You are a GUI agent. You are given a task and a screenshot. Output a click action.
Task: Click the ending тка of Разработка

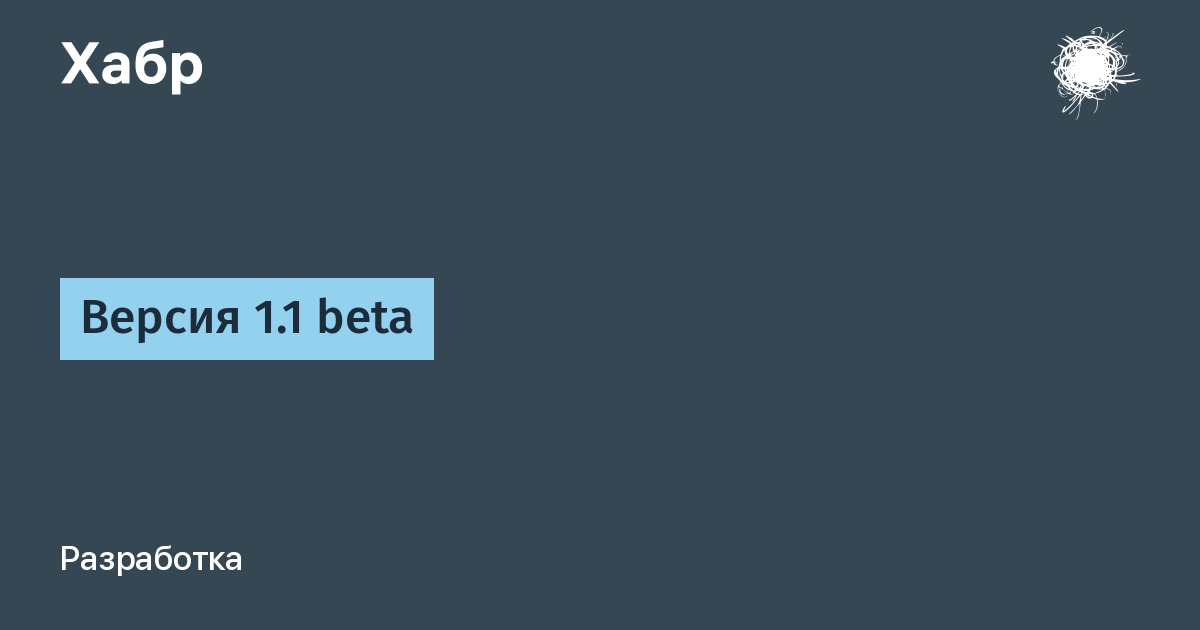tap(220, 562)
